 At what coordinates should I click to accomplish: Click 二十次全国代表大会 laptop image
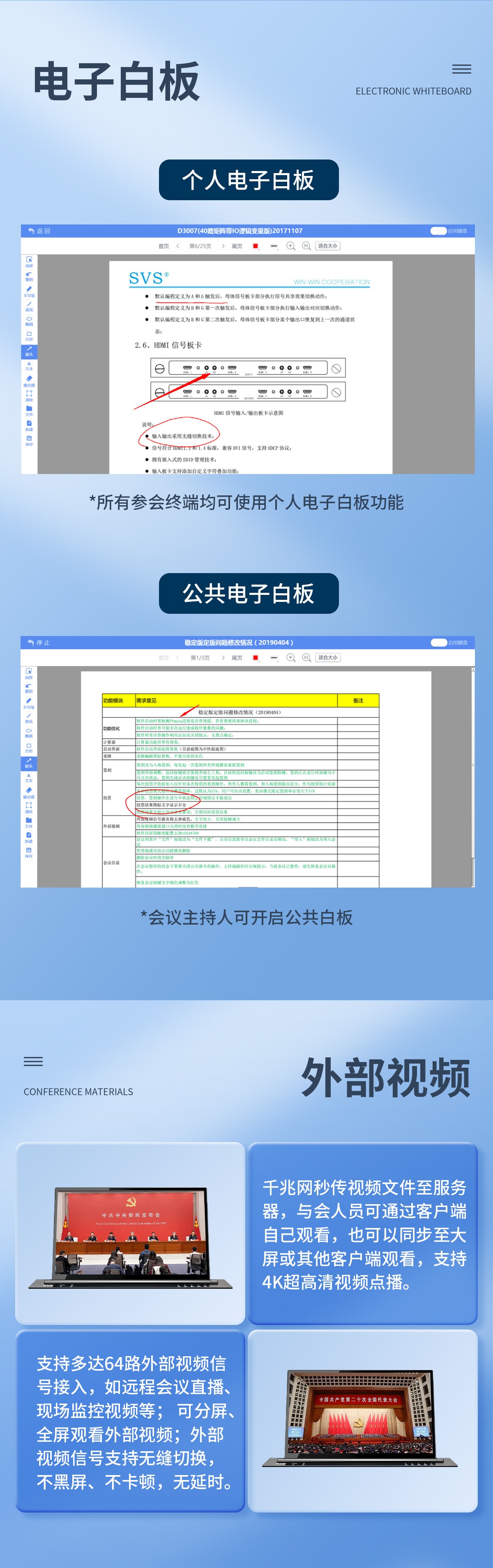tap(359, 1419)
